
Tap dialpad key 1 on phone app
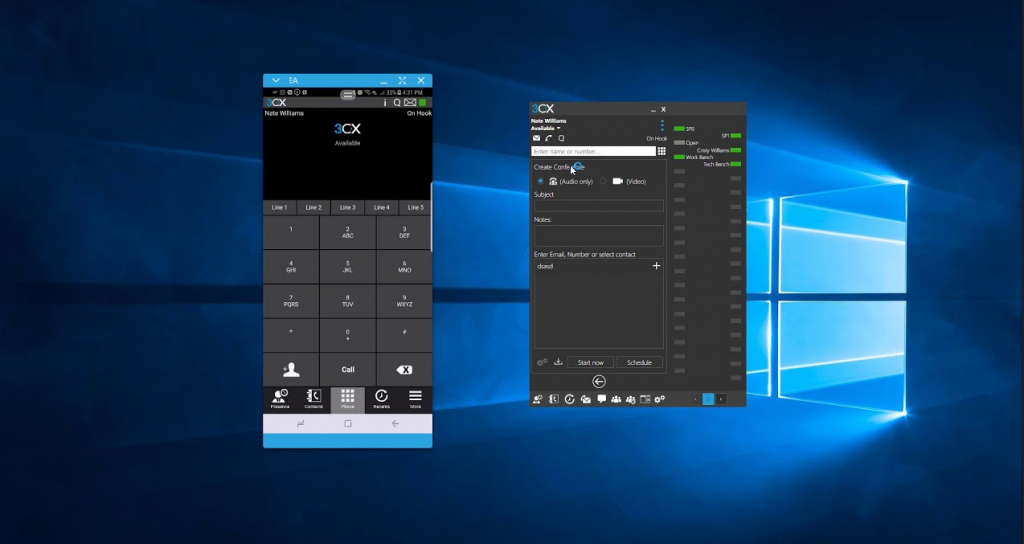pos(291,232)
